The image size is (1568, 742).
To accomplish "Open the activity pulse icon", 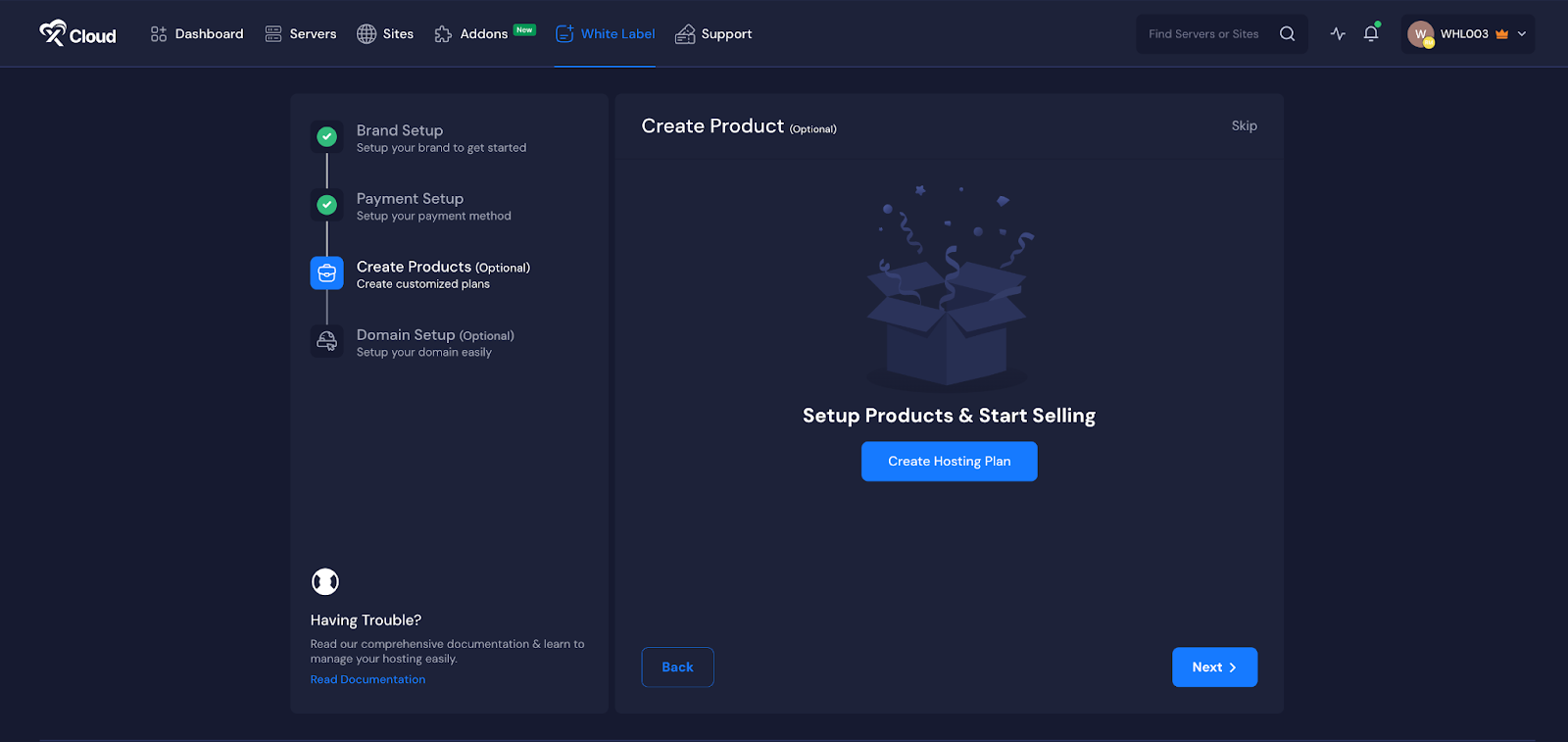I will tap(1338, 34).
